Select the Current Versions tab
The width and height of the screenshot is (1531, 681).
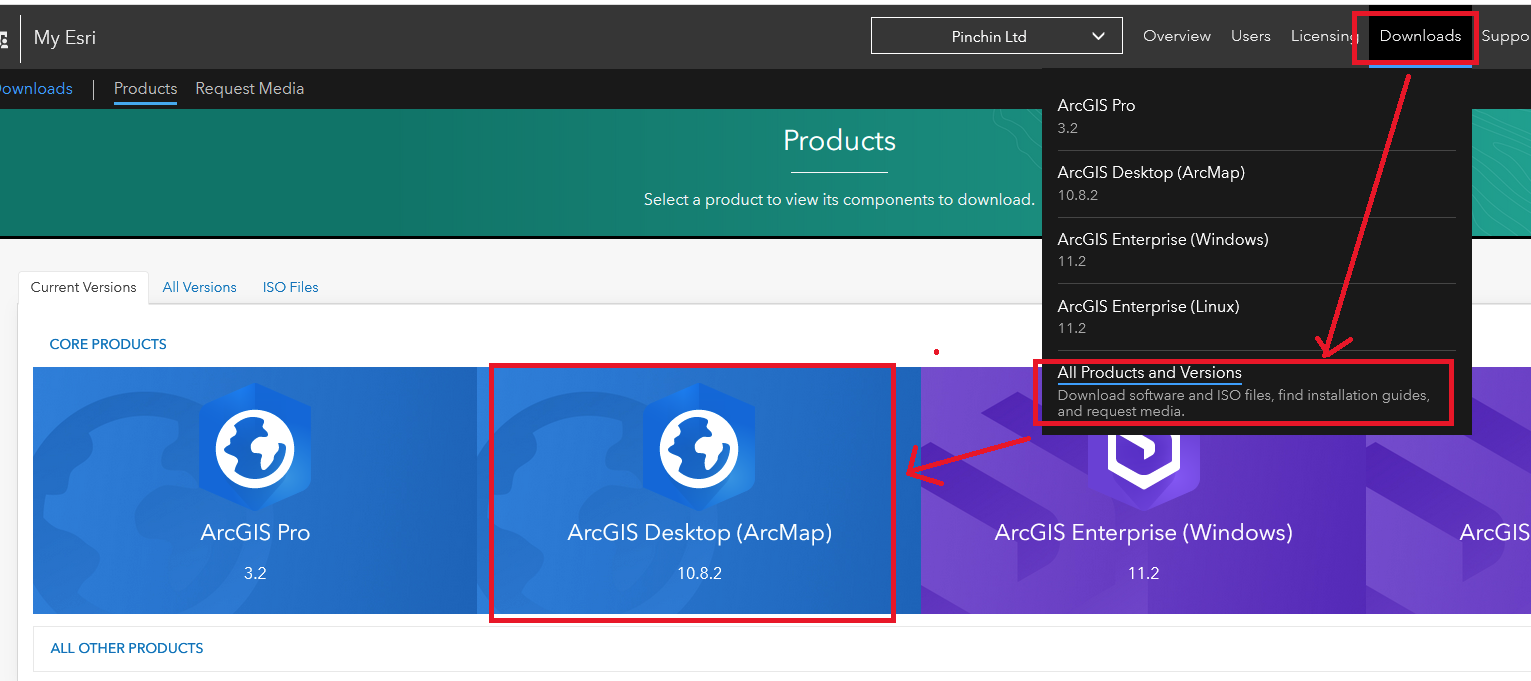[x=83, y=287]
